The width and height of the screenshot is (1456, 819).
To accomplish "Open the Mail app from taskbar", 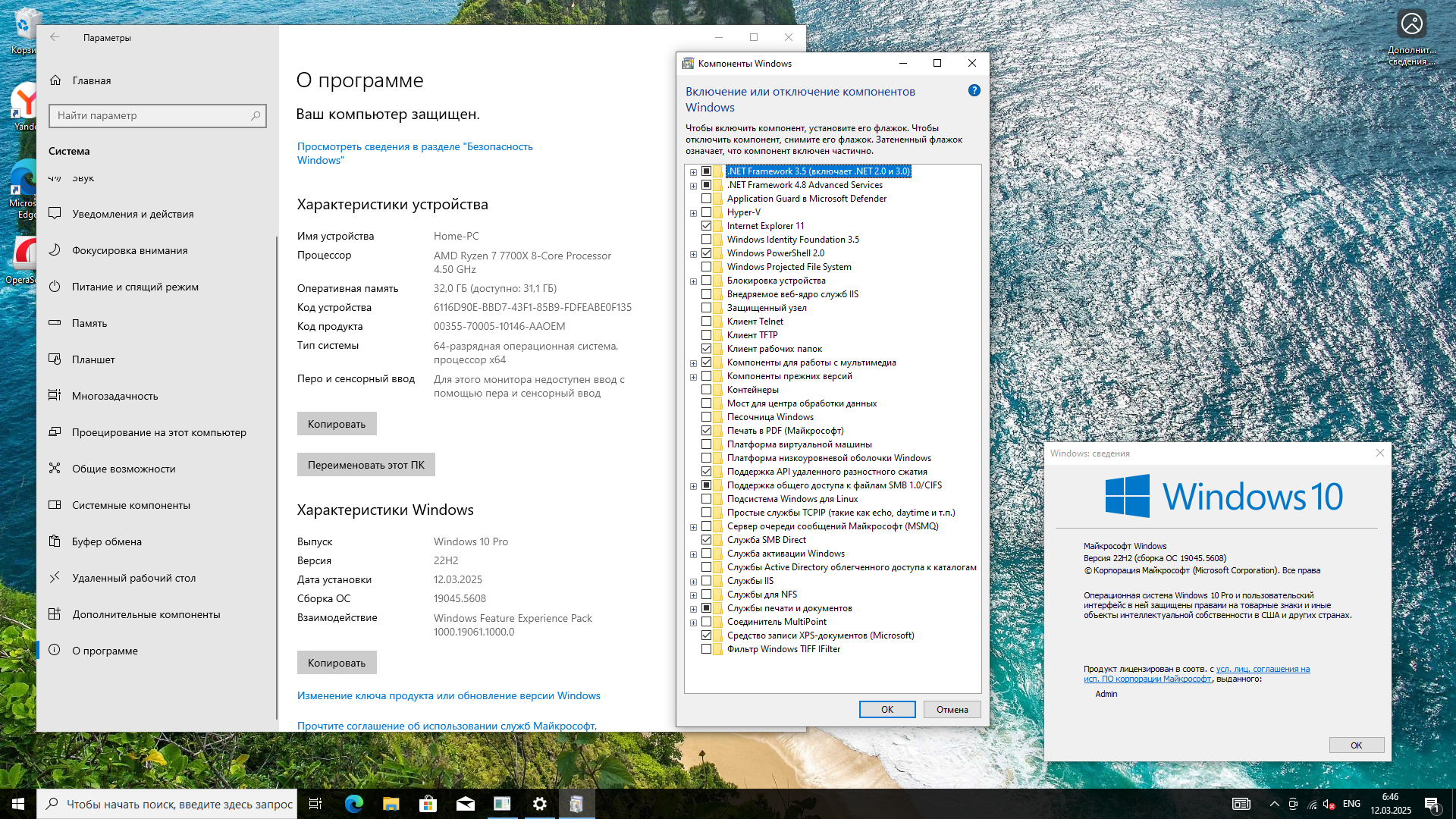I will pyautogui.click(x=465, y=804).
